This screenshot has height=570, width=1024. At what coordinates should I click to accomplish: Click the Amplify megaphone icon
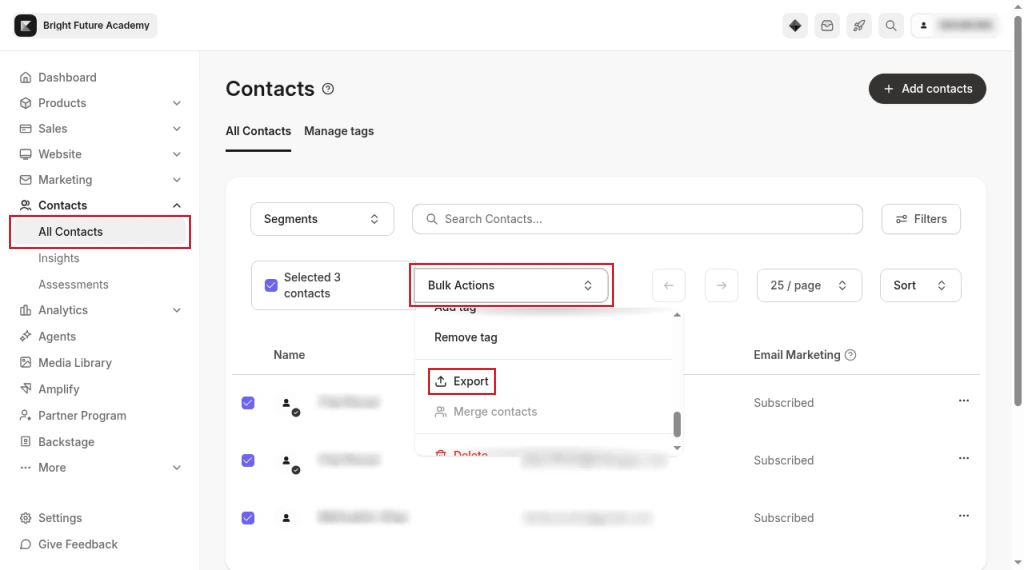coord(25,388)
